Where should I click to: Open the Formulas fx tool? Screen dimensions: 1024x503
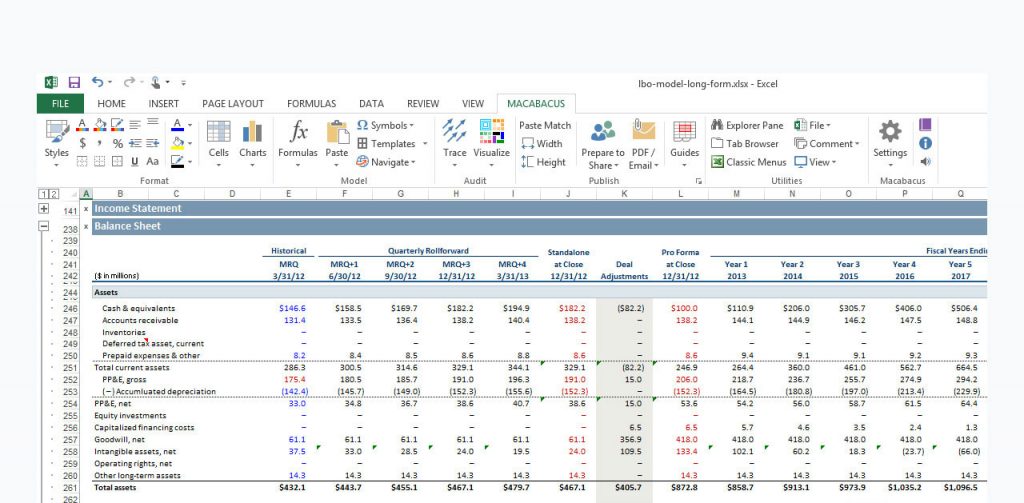point(298,131)
